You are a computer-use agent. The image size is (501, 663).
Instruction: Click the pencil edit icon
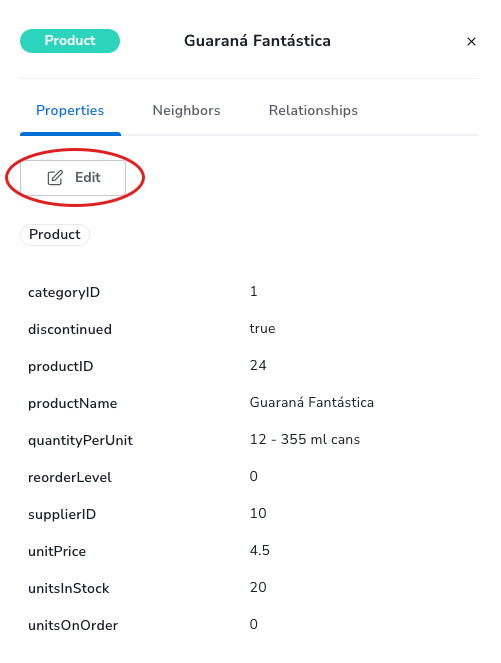pyautogui.click(x=55, y=178)
